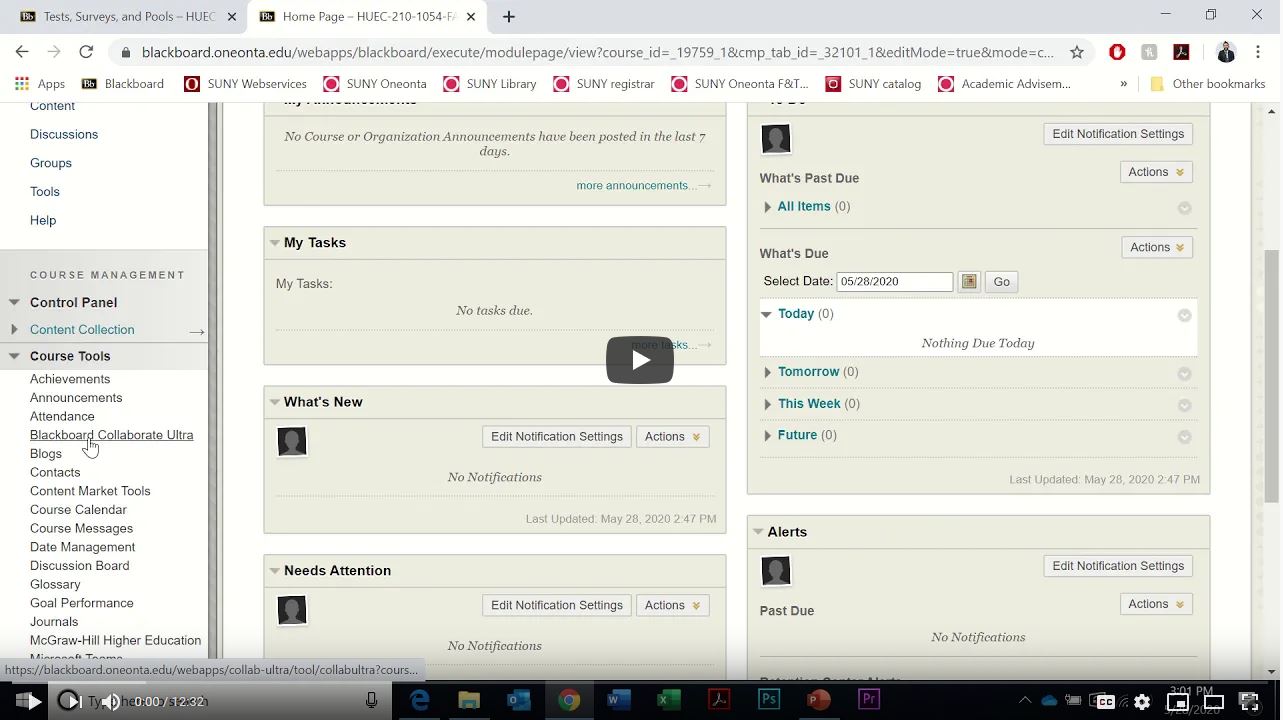Collapse the My Tasks module

click(274, 243)
